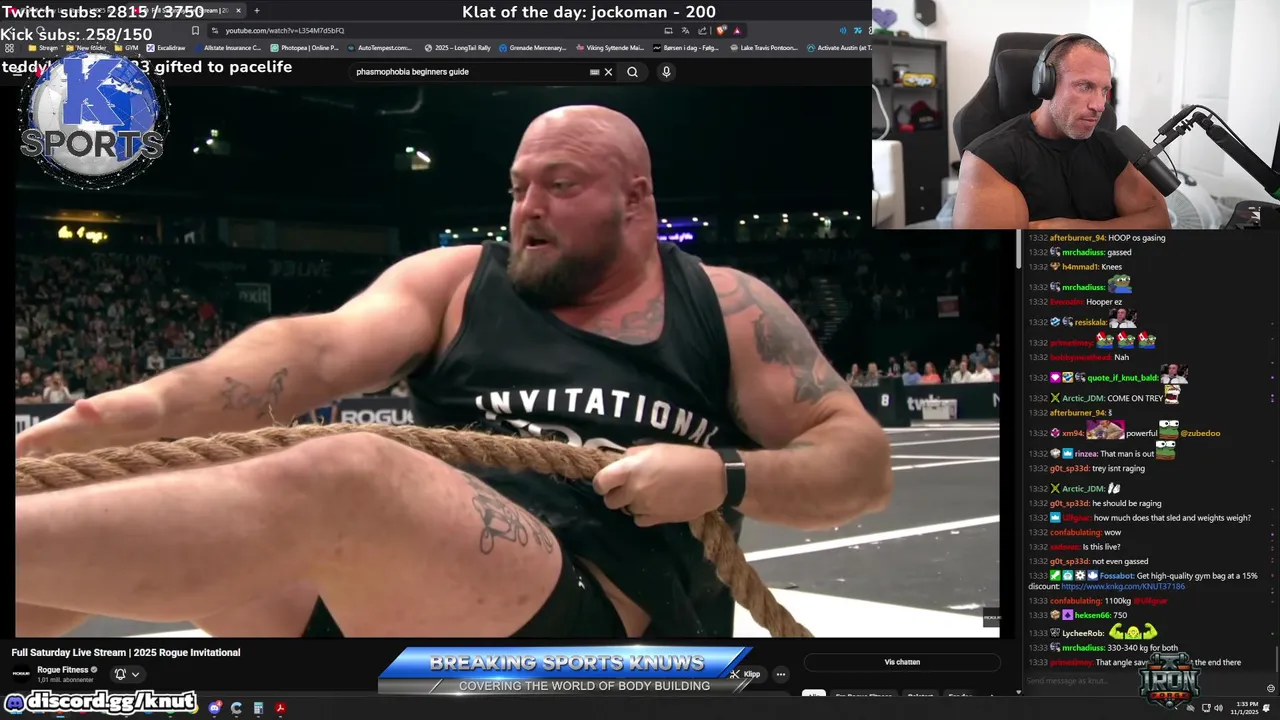Click the share icon in the address bar
This screenshot has width=1280, height=720.
(x=702, y=30)
